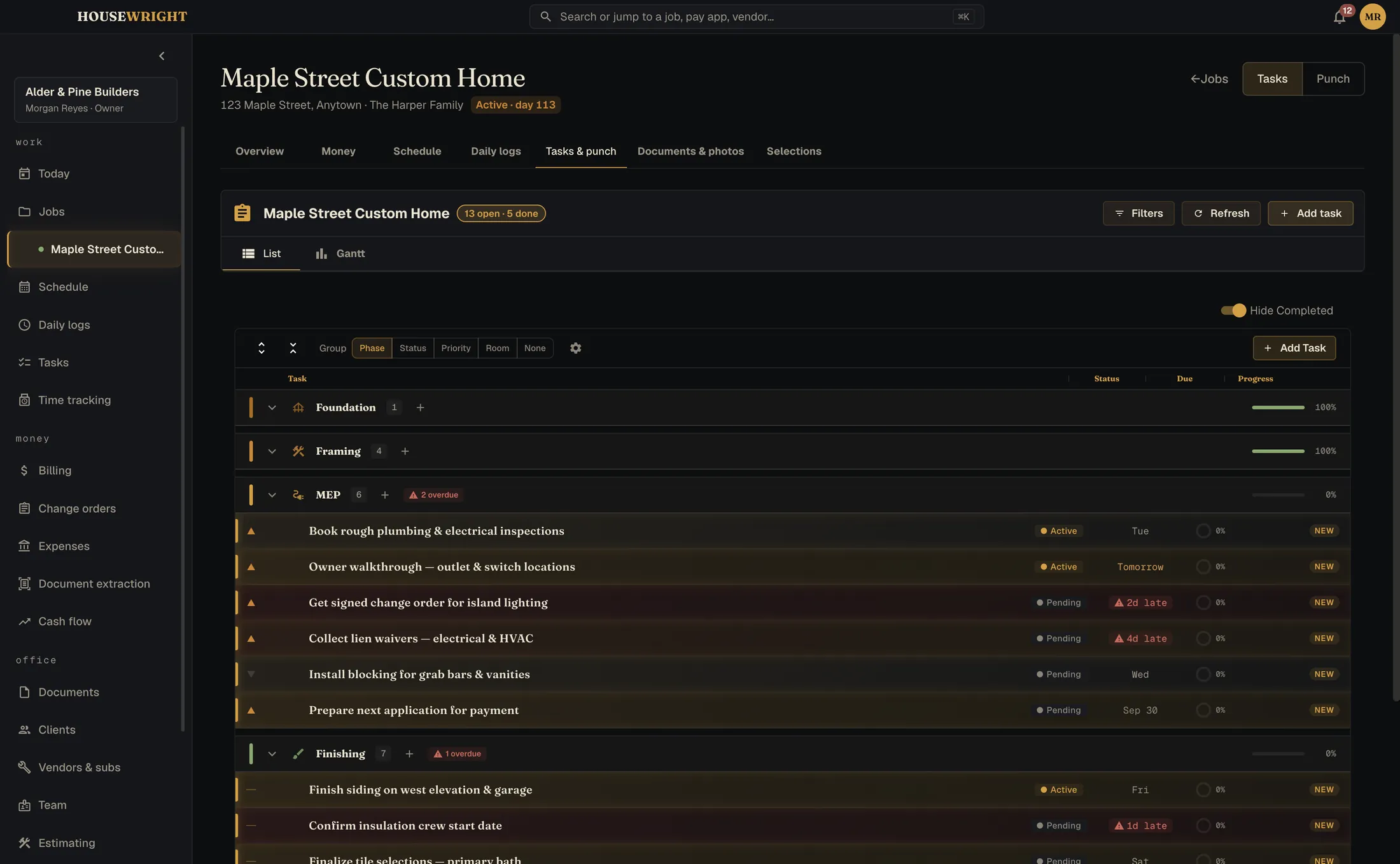The image size is (1400, 864).
Task: Open Tasks in the sidebar
Action: click(94, 362)
